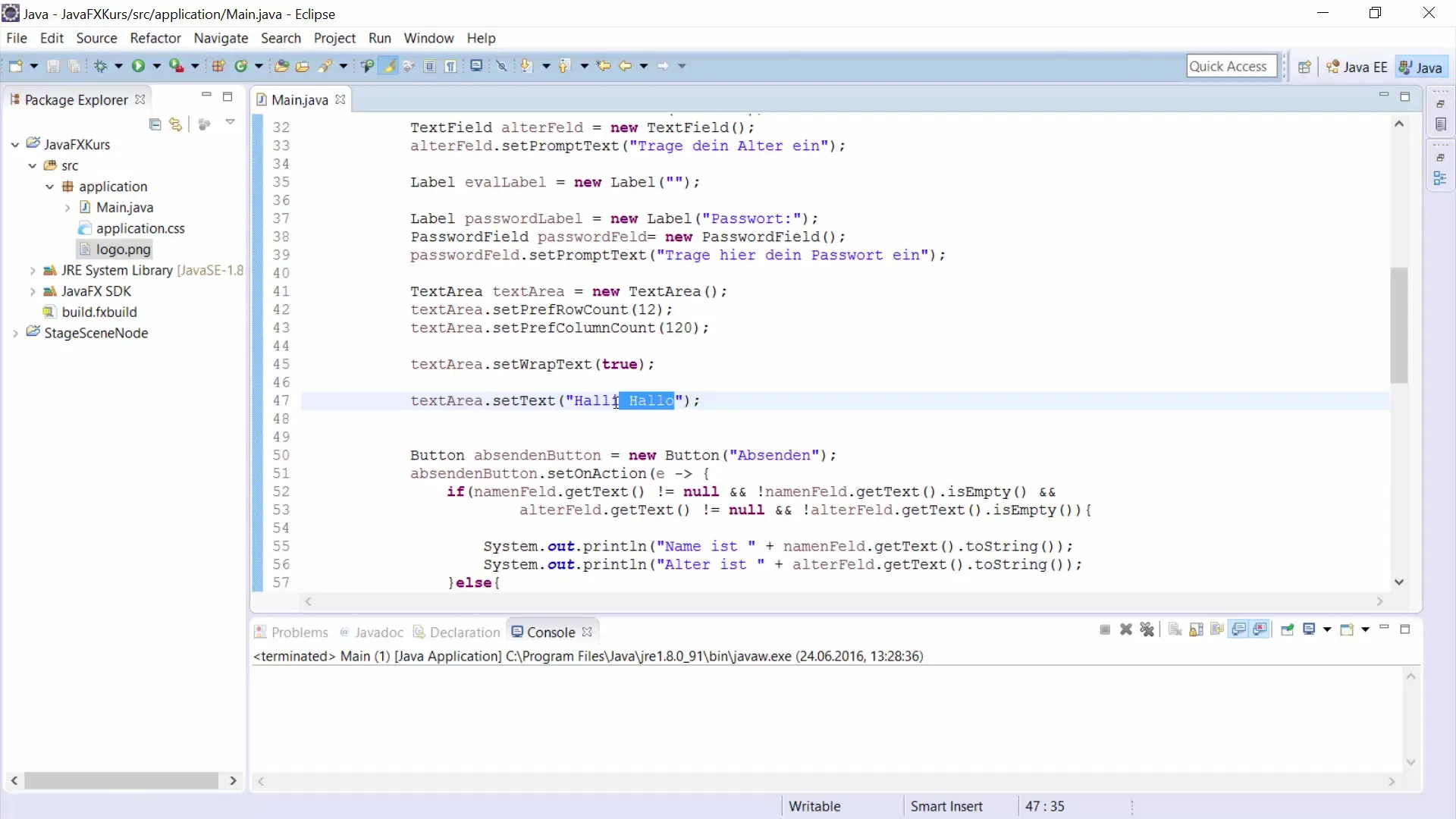The image size is (1456, 819).
Task: Select build.fxbuild file
Action: tap(90, 312)
